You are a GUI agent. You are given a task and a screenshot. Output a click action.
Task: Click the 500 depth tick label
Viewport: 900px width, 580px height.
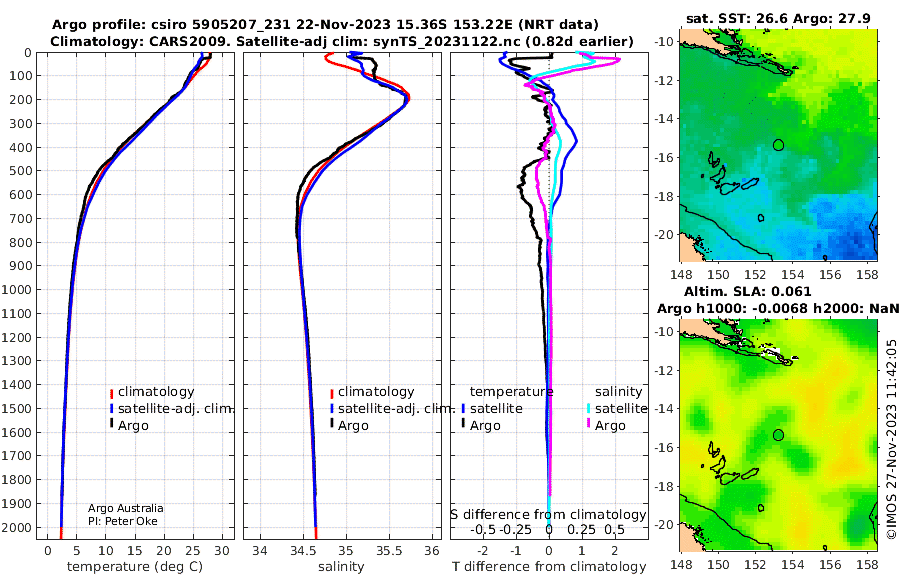[20, 171]
